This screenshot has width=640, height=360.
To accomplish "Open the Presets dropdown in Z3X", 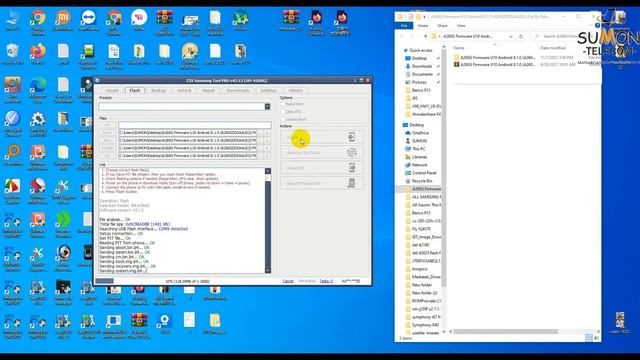I will click(267, 107).
